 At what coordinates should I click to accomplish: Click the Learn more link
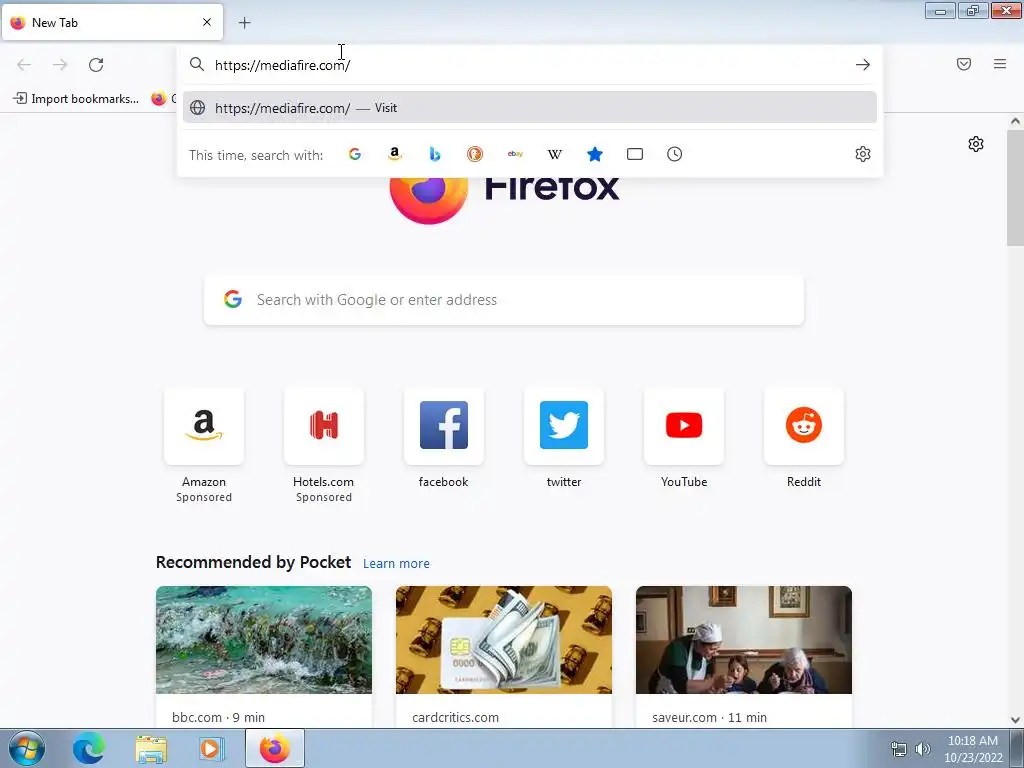[x=396, y=564]
